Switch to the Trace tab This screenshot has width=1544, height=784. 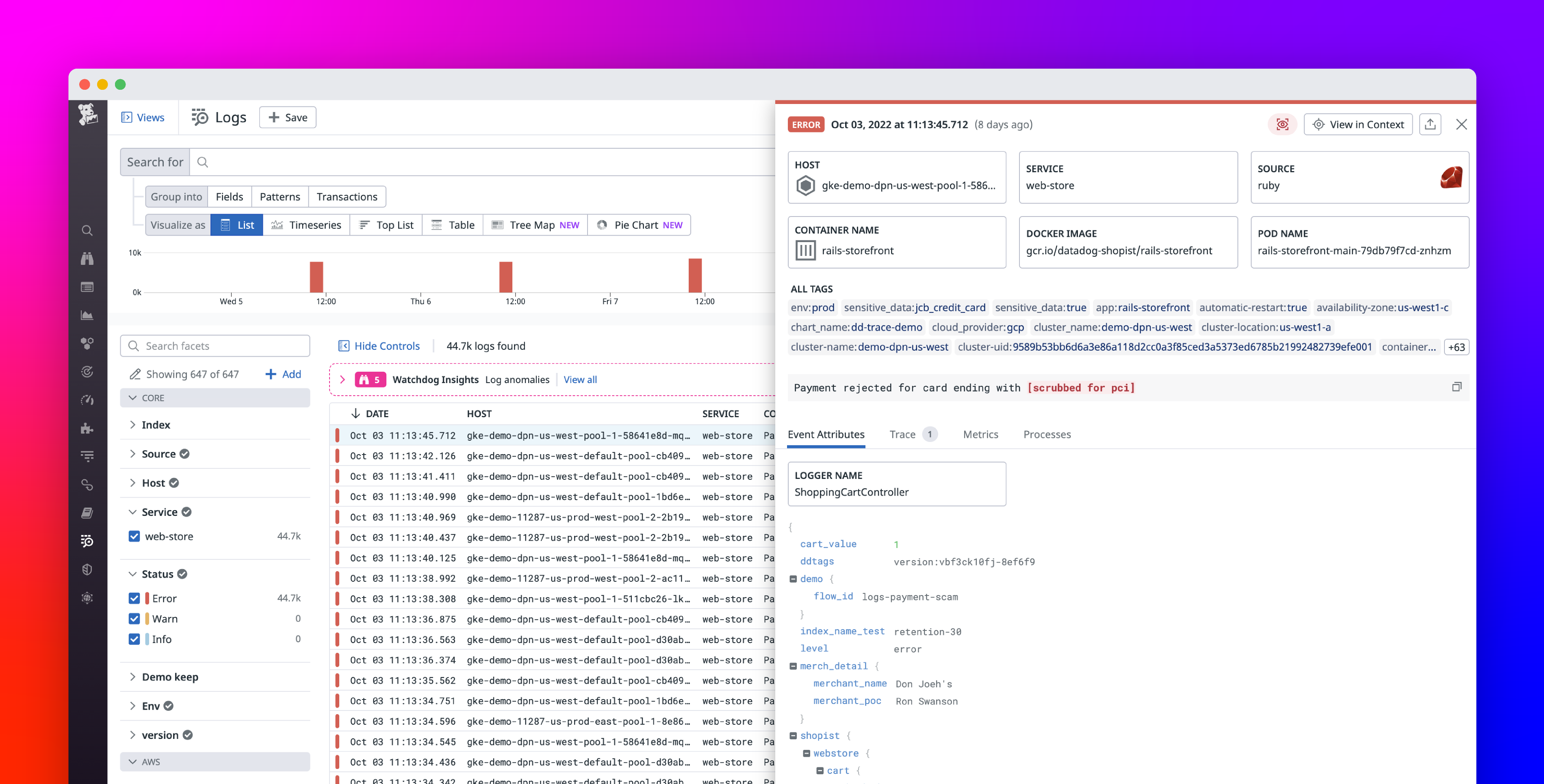click(x=903, y=434)
